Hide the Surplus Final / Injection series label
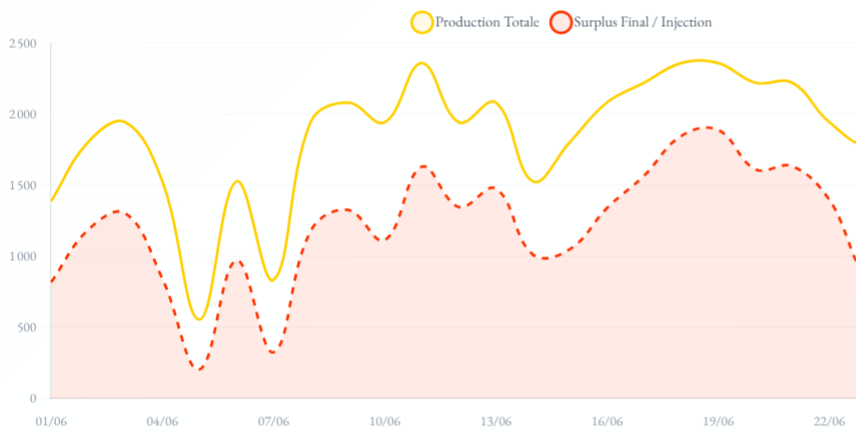Viewport: 856px width, 436px height. tap(643, 21)
